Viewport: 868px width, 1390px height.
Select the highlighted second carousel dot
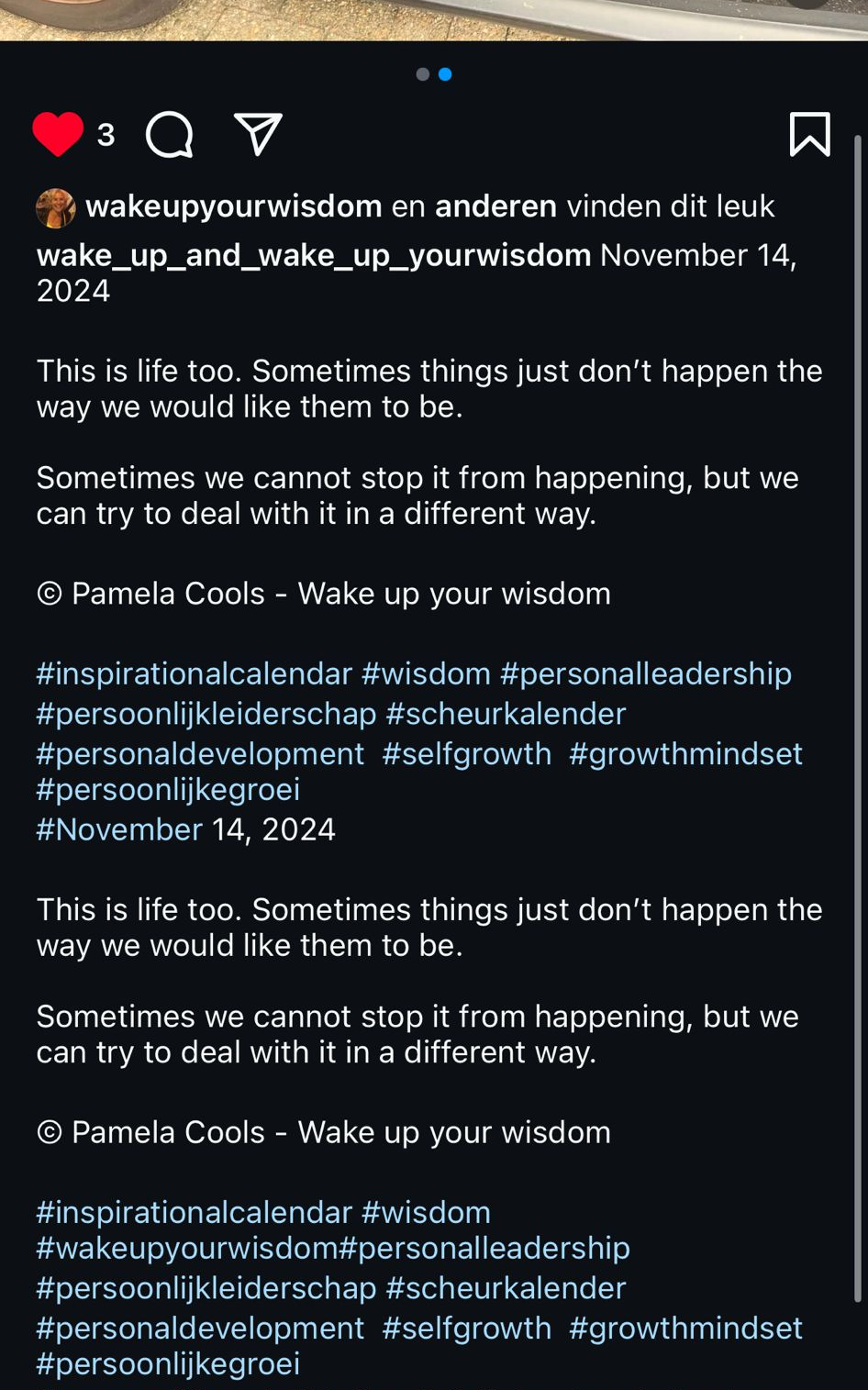pos(445,75)
